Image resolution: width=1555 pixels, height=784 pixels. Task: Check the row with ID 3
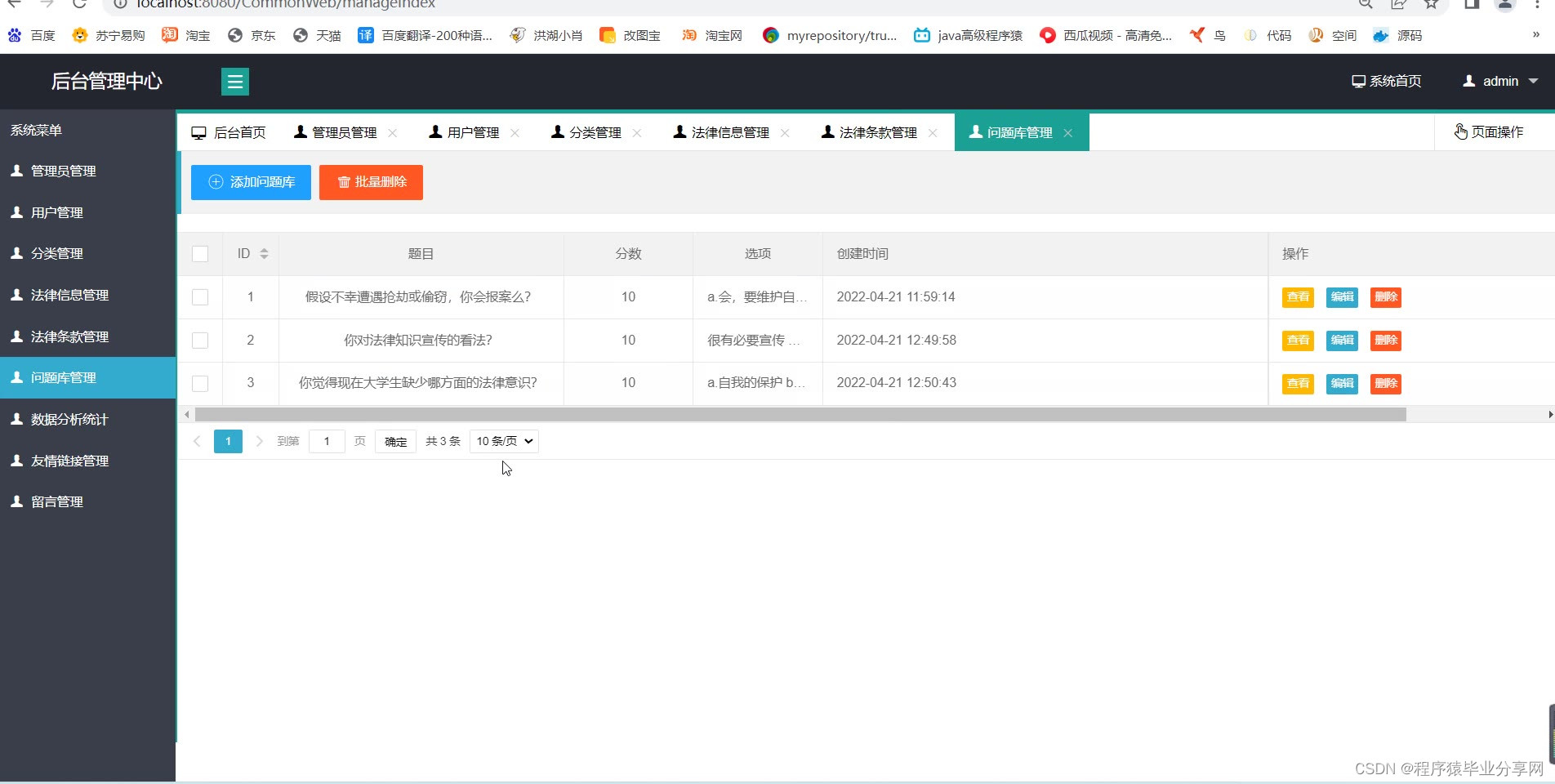(x=200, y=383)
